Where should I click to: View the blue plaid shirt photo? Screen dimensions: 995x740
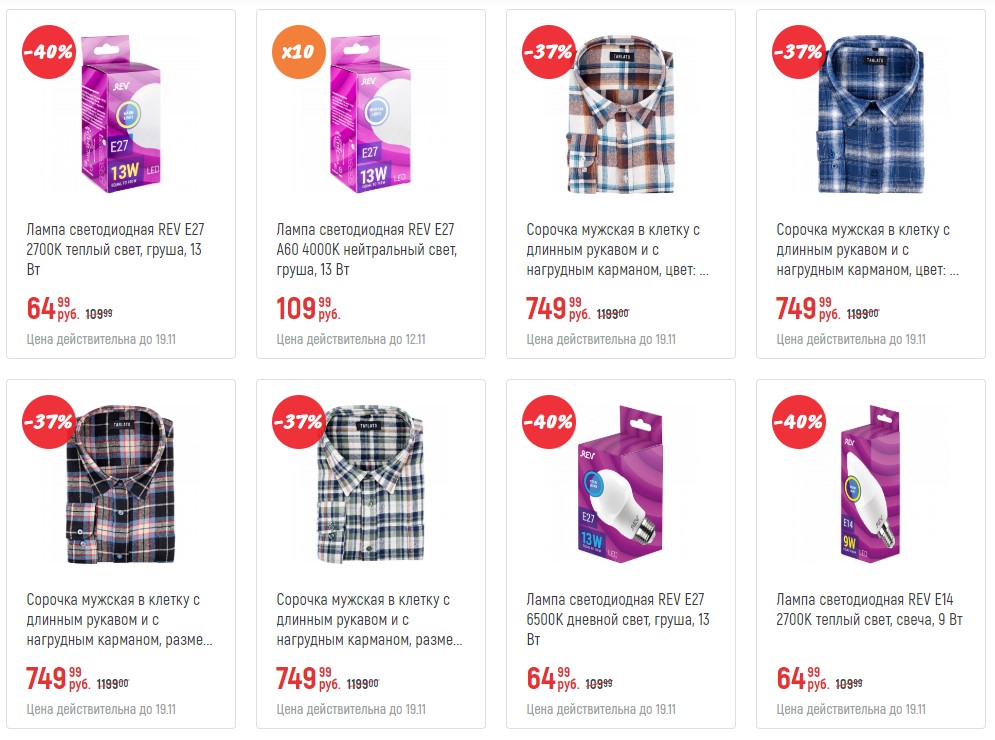(871, 114)
